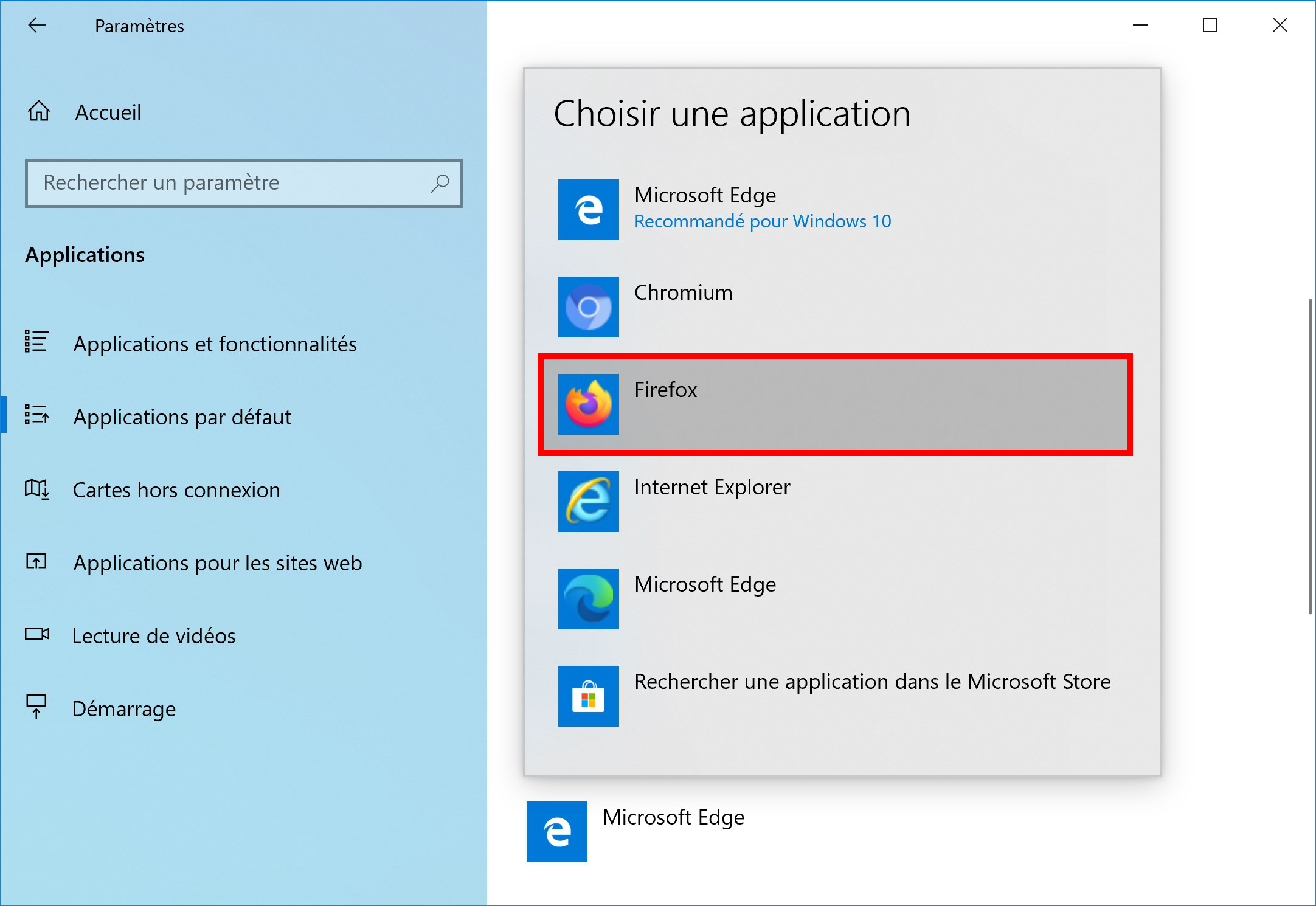Choose the Chromium browser icon
1316x906 pixels.
[x=589, y=307]
